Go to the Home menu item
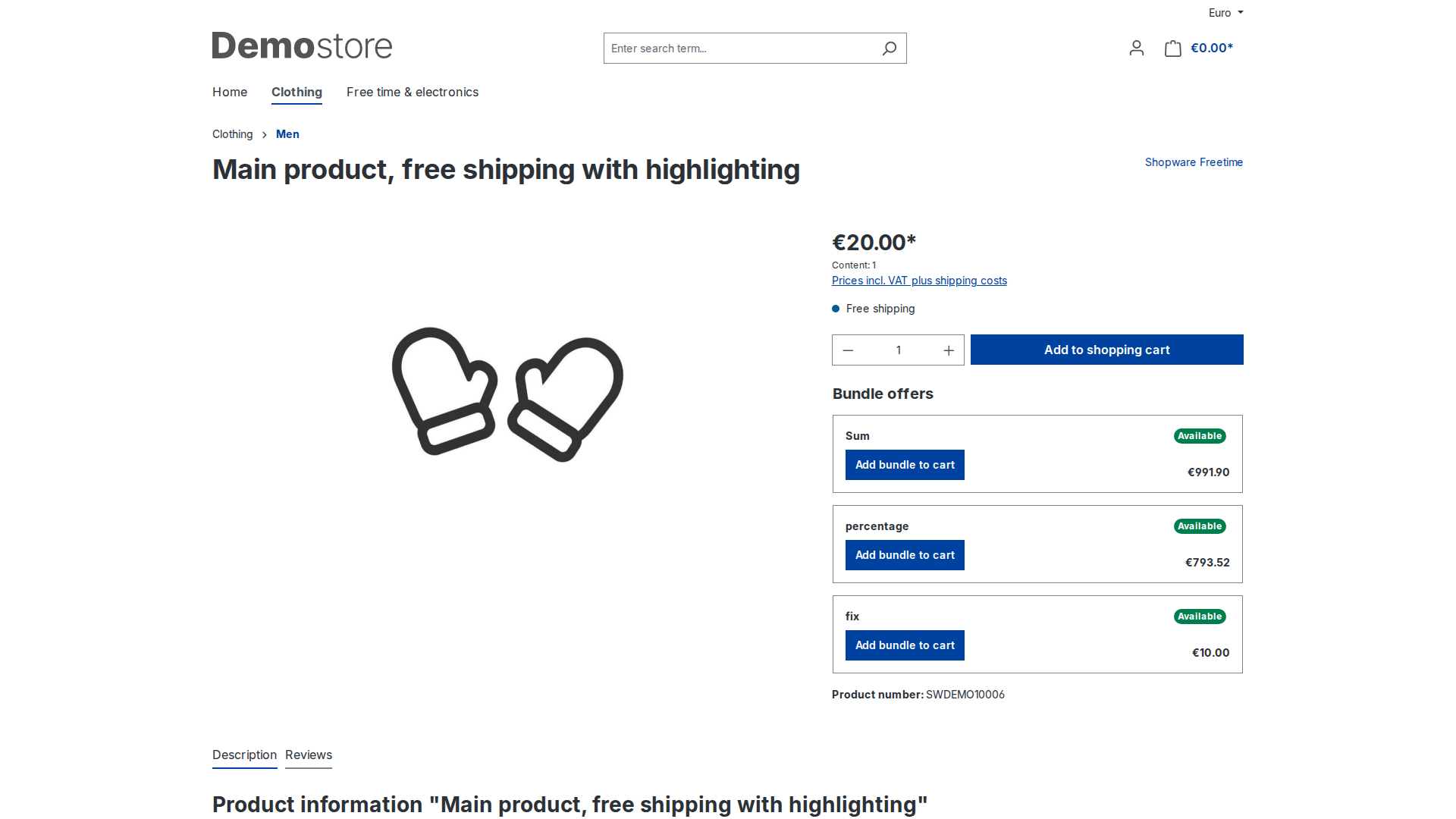1456x819 pixels. (x=230, y=93)
